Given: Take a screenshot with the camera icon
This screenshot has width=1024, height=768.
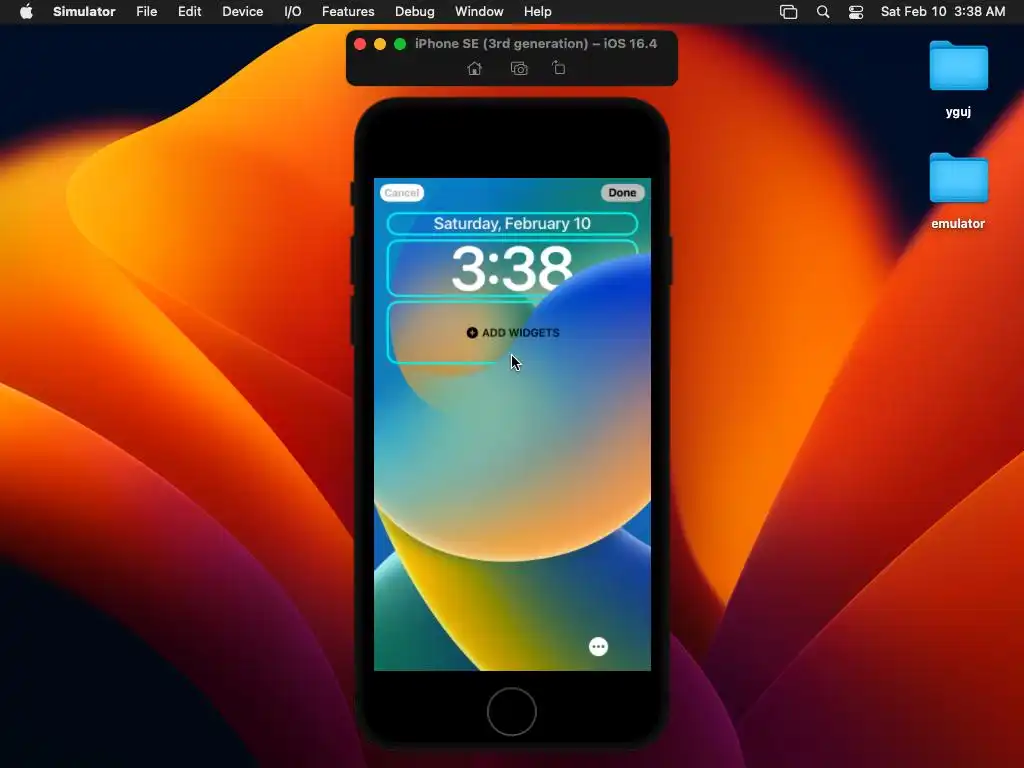Looking at the screenshot, I should [519, 69].
